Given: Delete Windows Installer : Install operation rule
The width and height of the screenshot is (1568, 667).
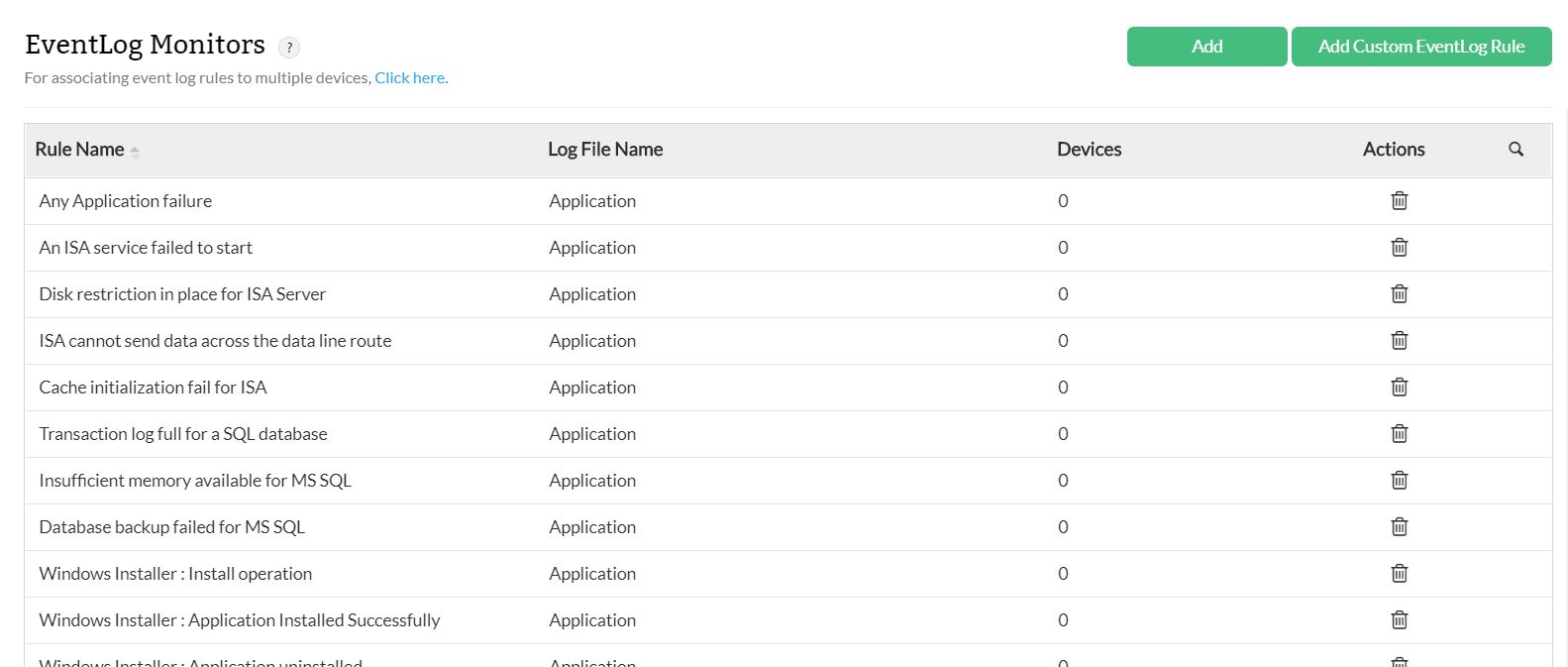Looking at the screenshot, I should click(x=1399, y=574).
